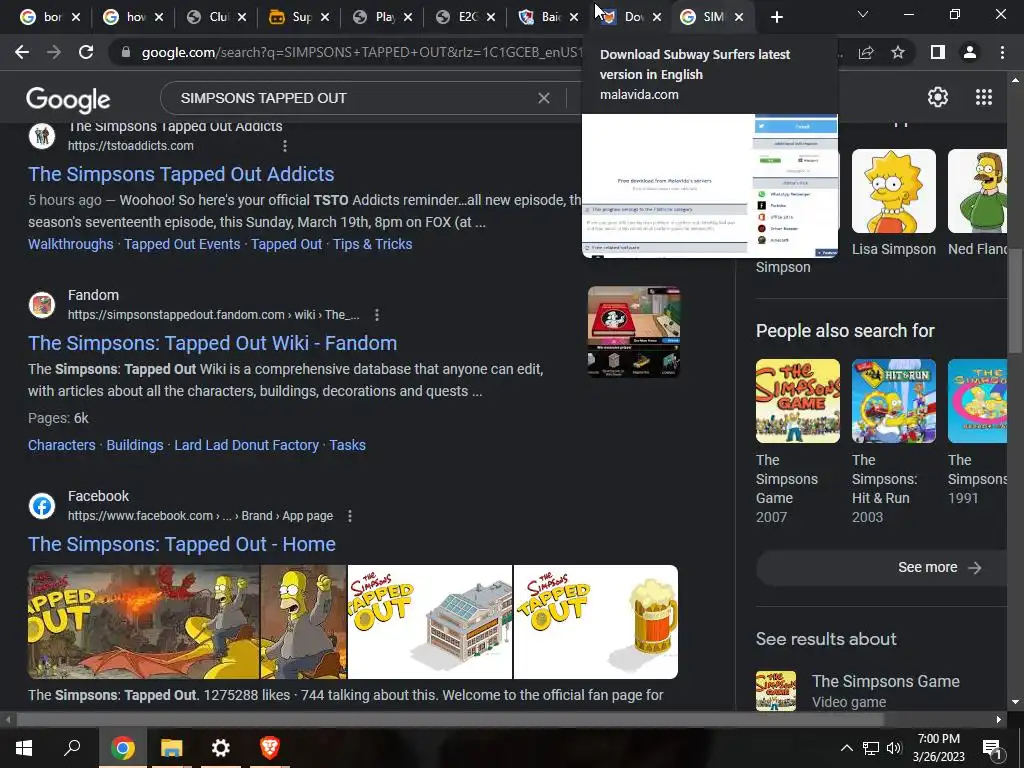This screenshot has width=1024, height=768.
Task: Open Lisa Simpson character card
Action: [x=893, y=203]
